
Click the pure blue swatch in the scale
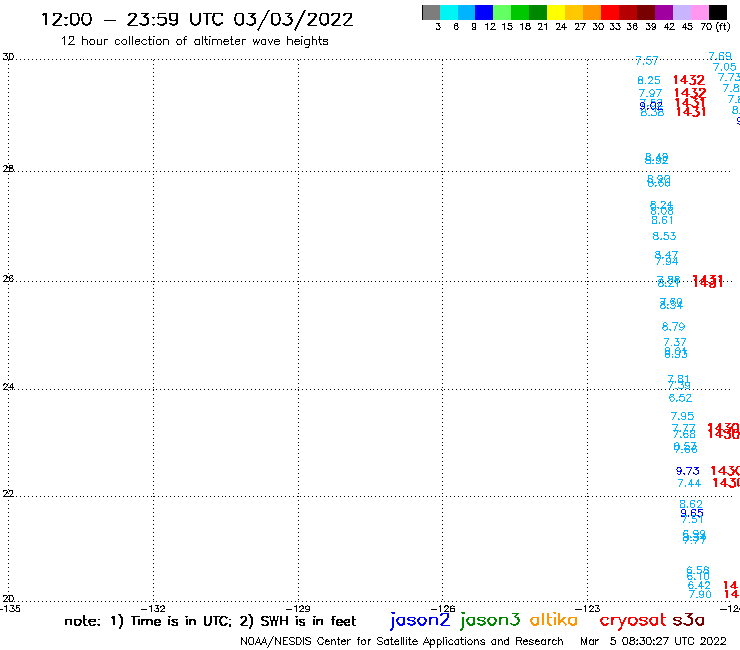pyautogui.click(x=484, y=12)
